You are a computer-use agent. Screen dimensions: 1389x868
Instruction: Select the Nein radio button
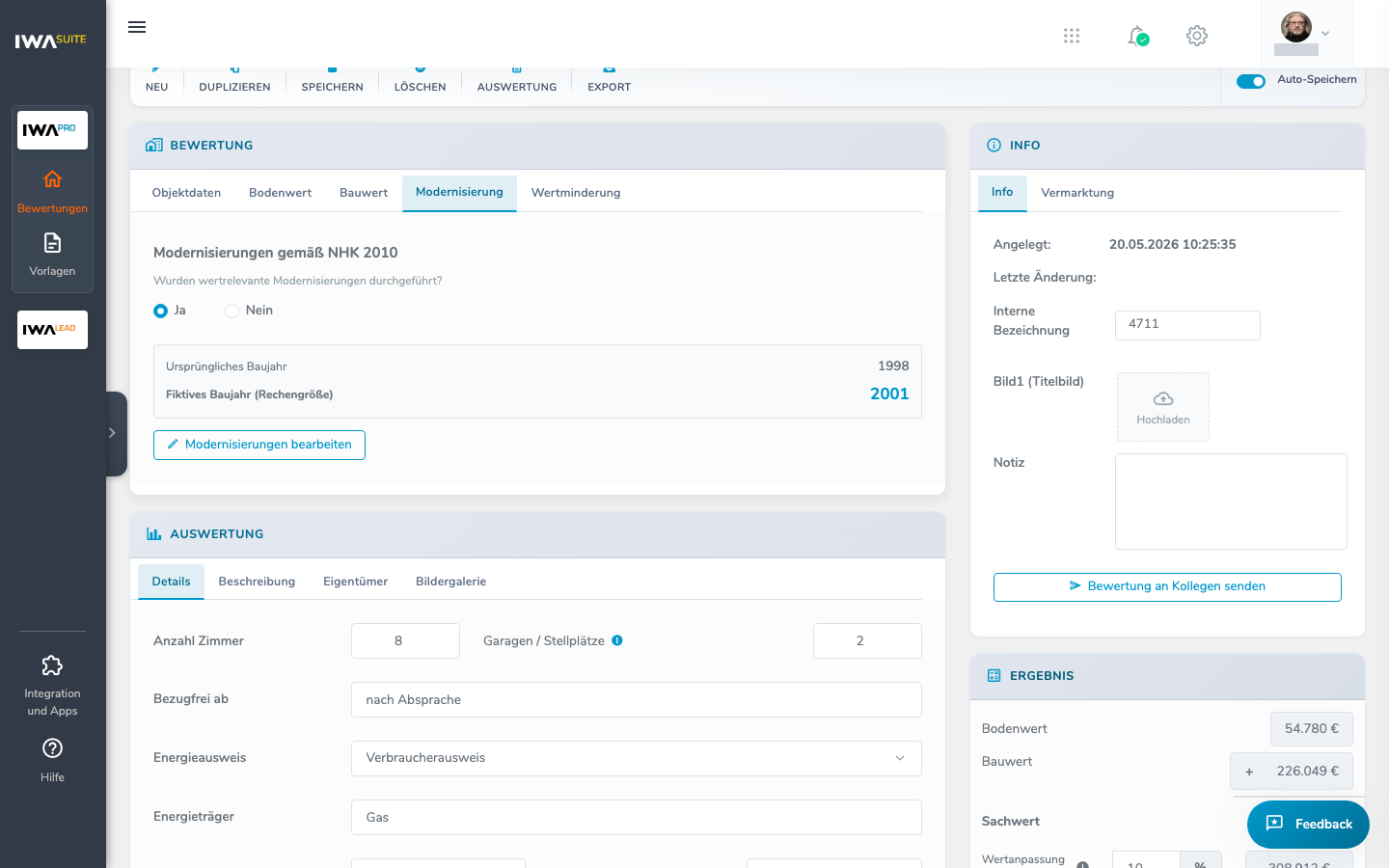[x=231, y=311]
